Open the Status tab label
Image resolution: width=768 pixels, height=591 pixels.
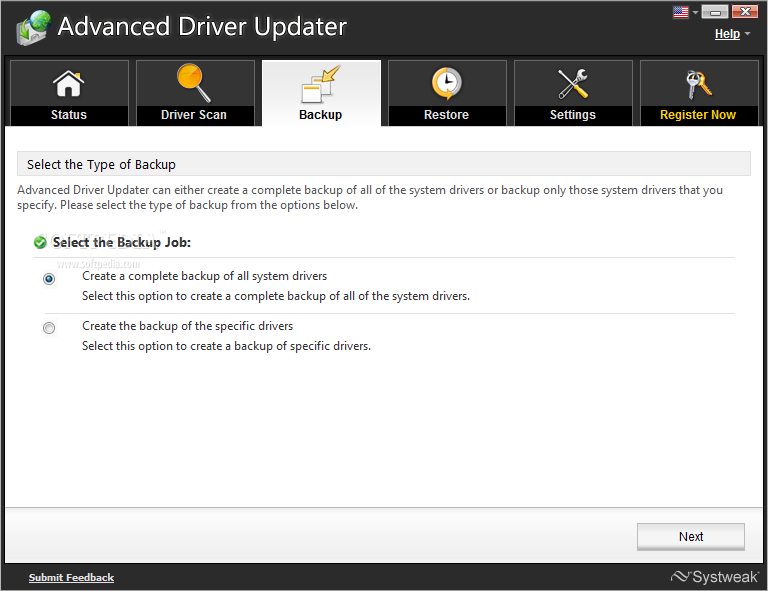point(69,115)
